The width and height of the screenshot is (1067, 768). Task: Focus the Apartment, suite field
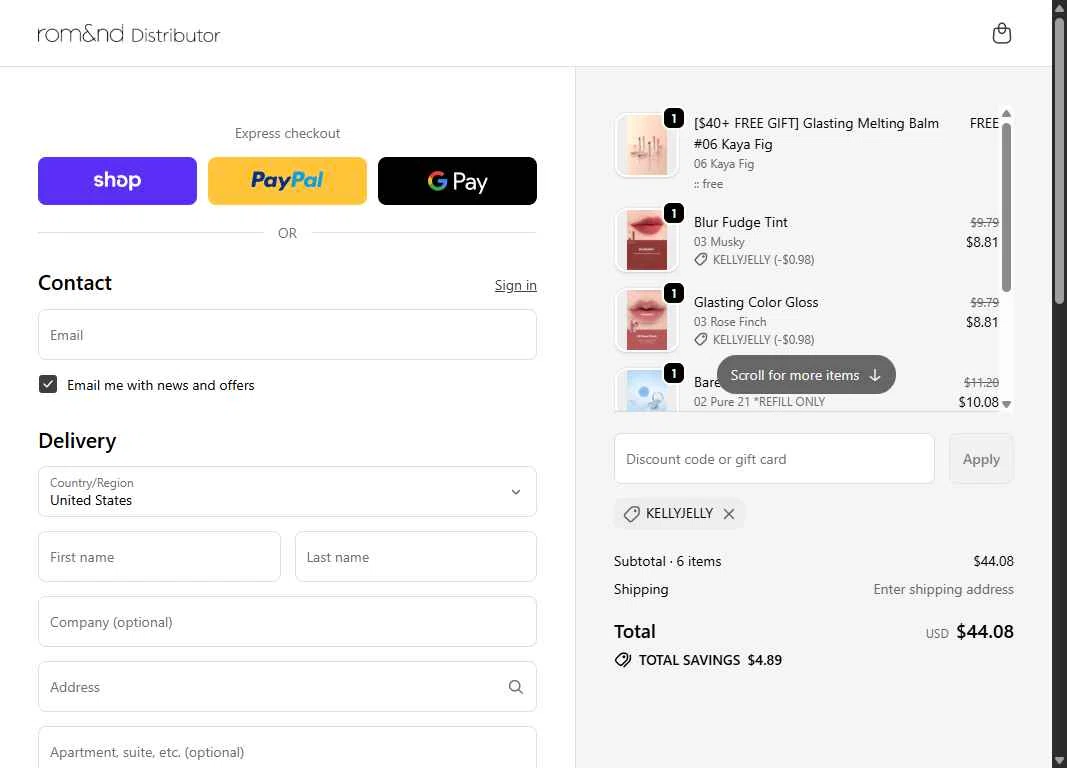point(287,748)
